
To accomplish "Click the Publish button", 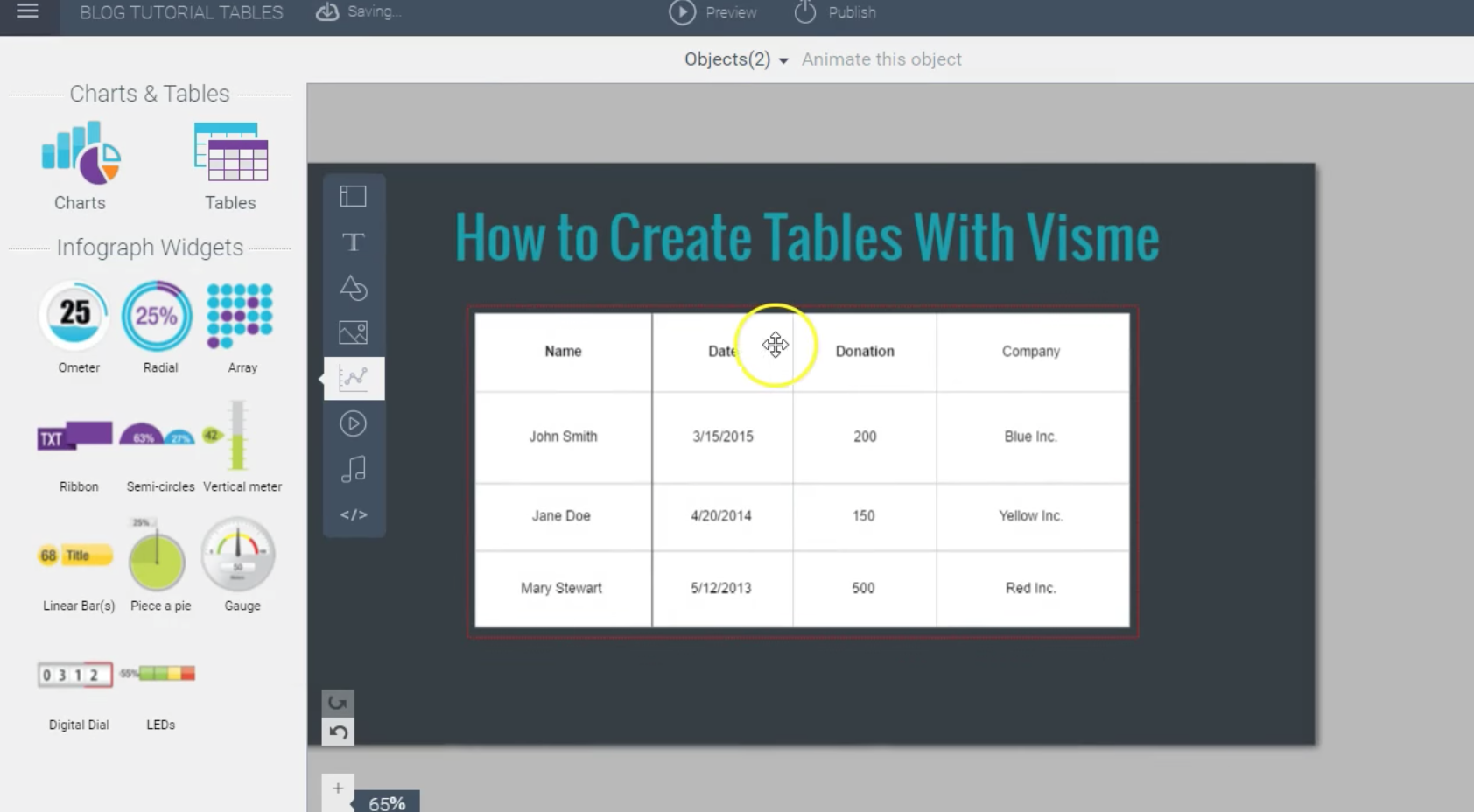I will pos(835,12).
